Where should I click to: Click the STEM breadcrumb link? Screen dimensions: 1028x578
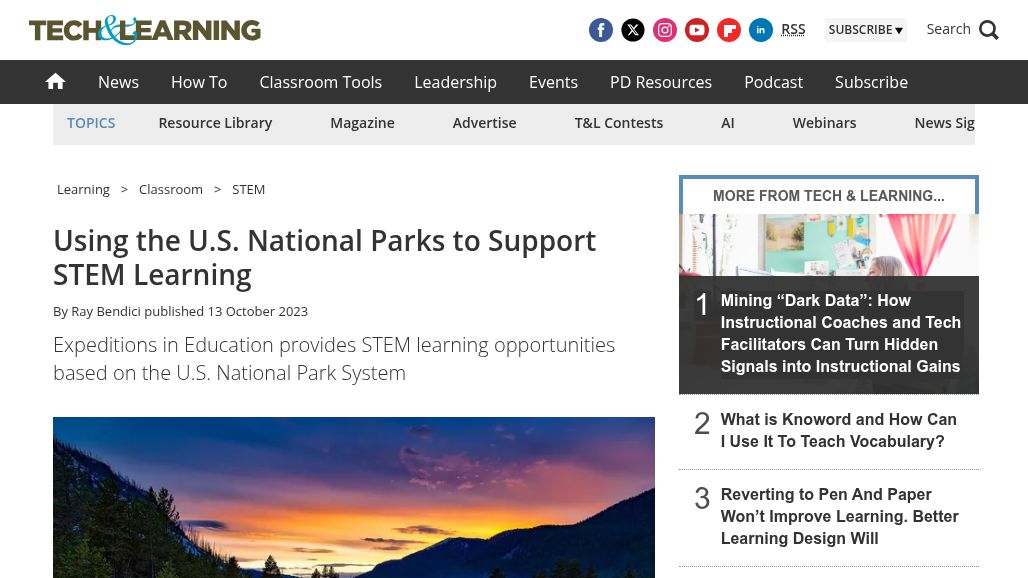pos(248,189)
